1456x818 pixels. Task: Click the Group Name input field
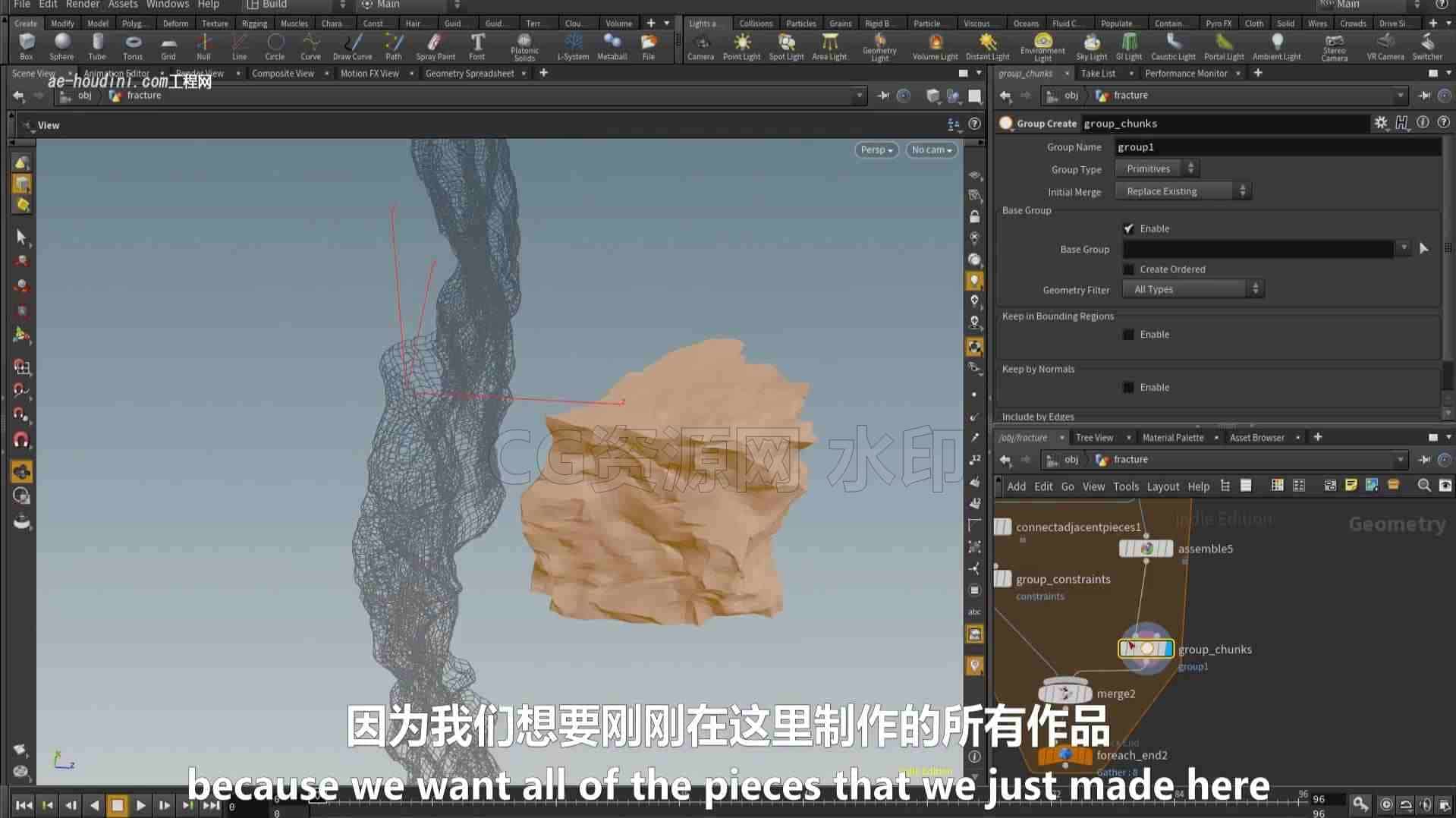coord(1278,147)
